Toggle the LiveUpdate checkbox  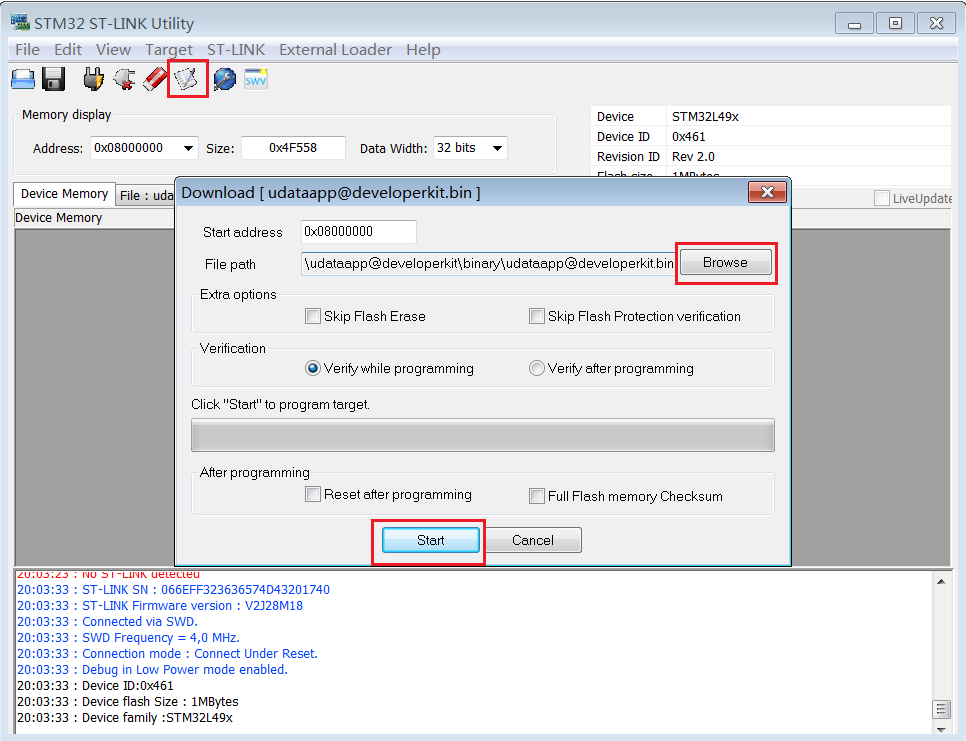[x=882, y=198]
